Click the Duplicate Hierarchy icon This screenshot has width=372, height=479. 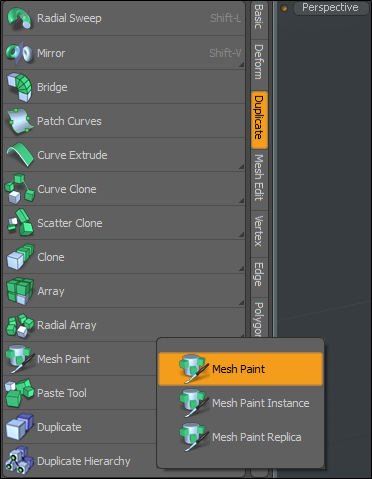(19, 461)
